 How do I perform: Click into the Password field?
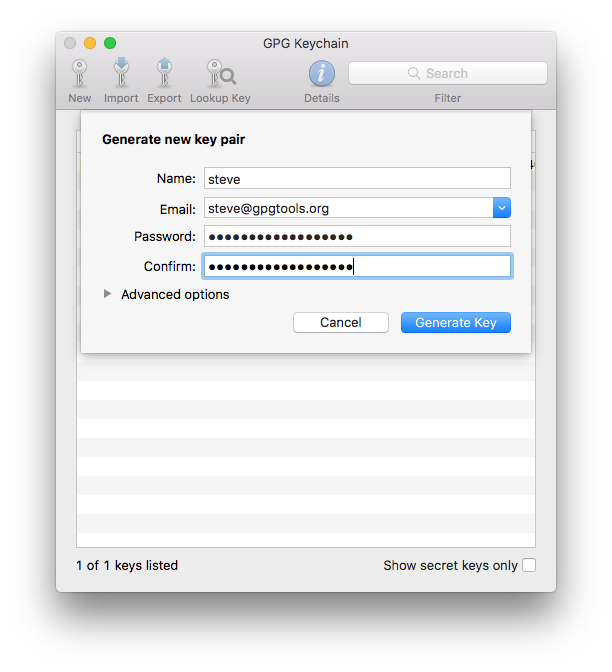click(357, 237)
